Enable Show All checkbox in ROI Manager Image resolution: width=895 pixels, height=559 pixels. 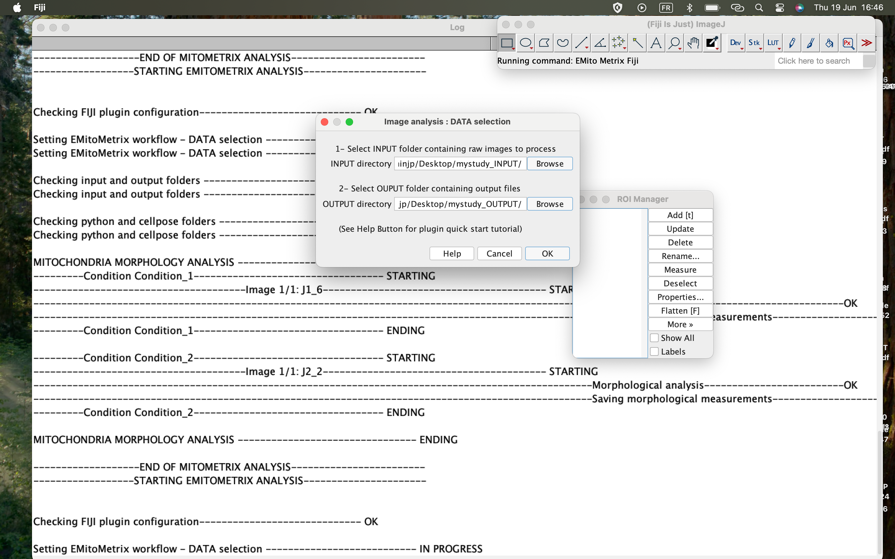[655, 338]
